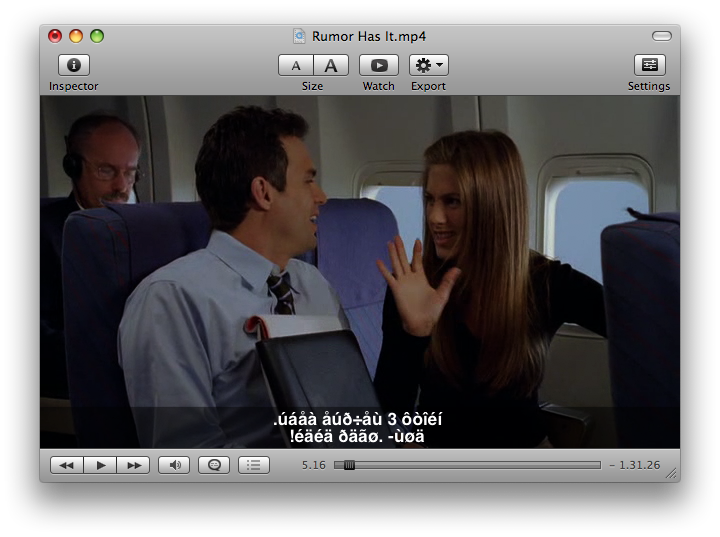The height and width of the screenshot is (537, 720).
Task: Toggle toolbar with pill button in title bar
Action: pos(661,36)
